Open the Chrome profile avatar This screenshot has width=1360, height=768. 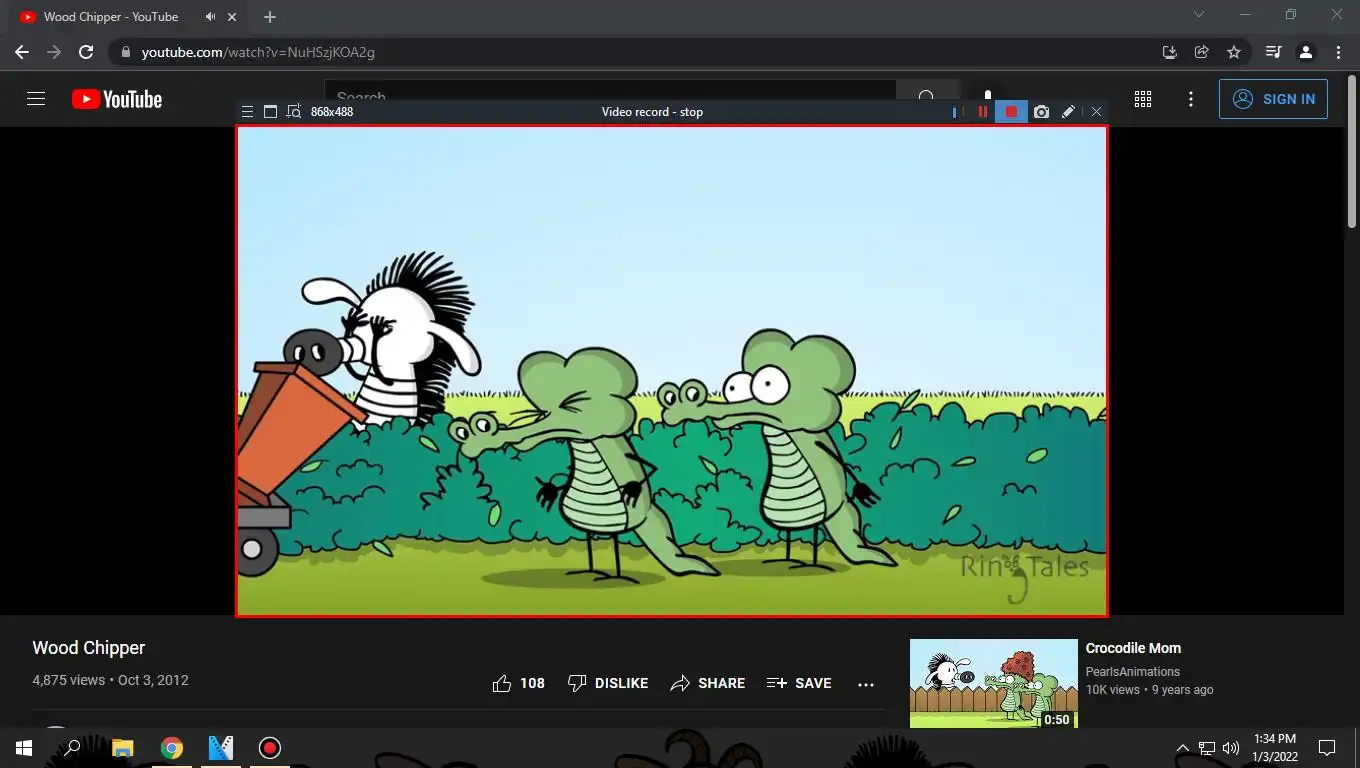[x=1306, y=52]
